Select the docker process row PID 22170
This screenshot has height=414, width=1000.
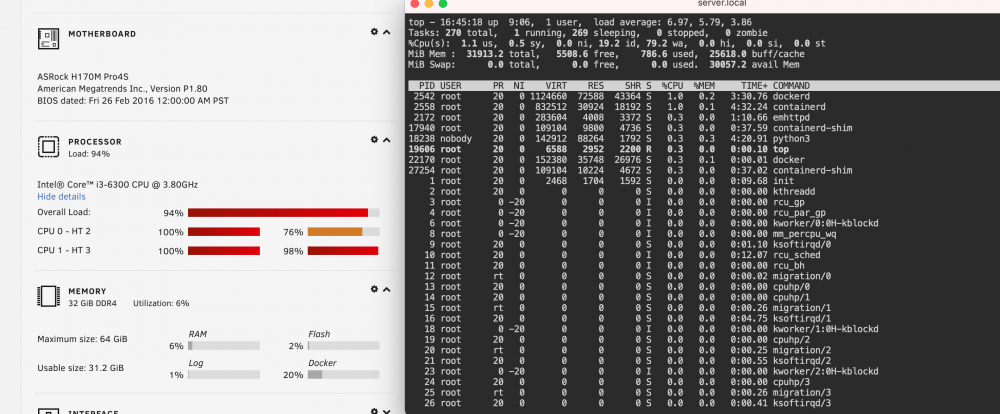[x=702, y=159]
